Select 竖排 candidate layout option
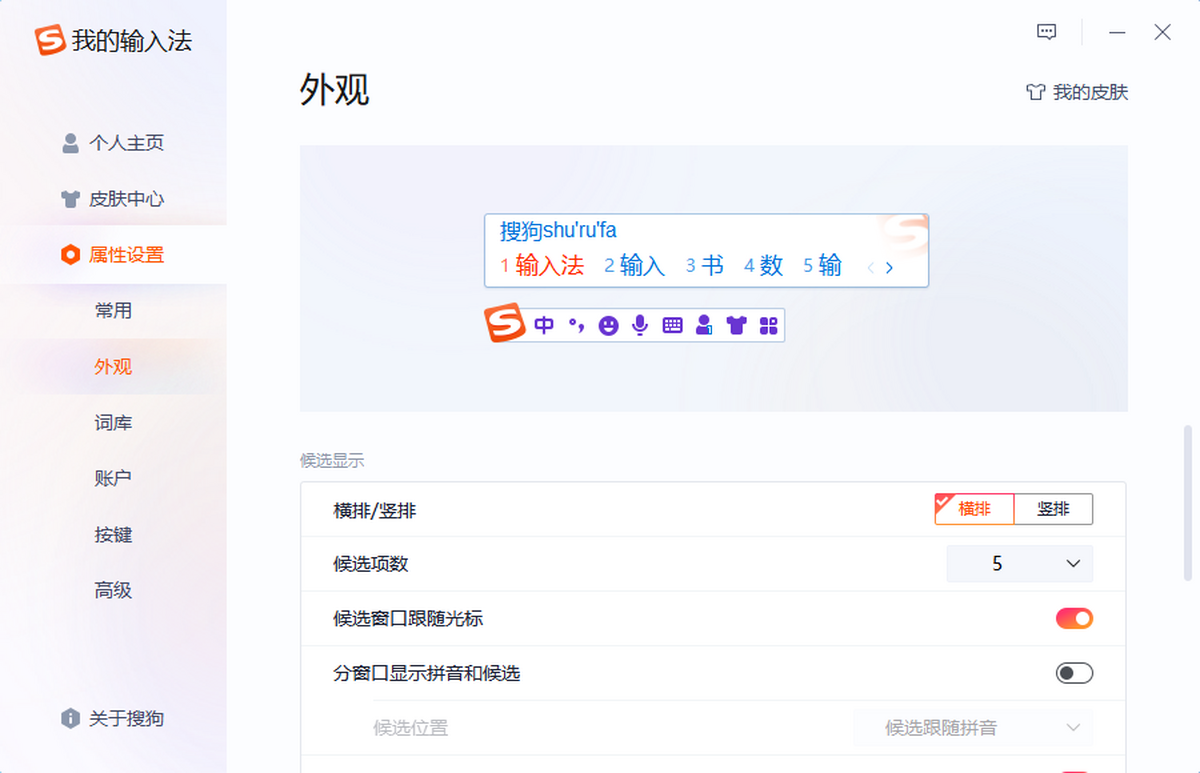1200x773 pixels. click(x=1053, y=509)
